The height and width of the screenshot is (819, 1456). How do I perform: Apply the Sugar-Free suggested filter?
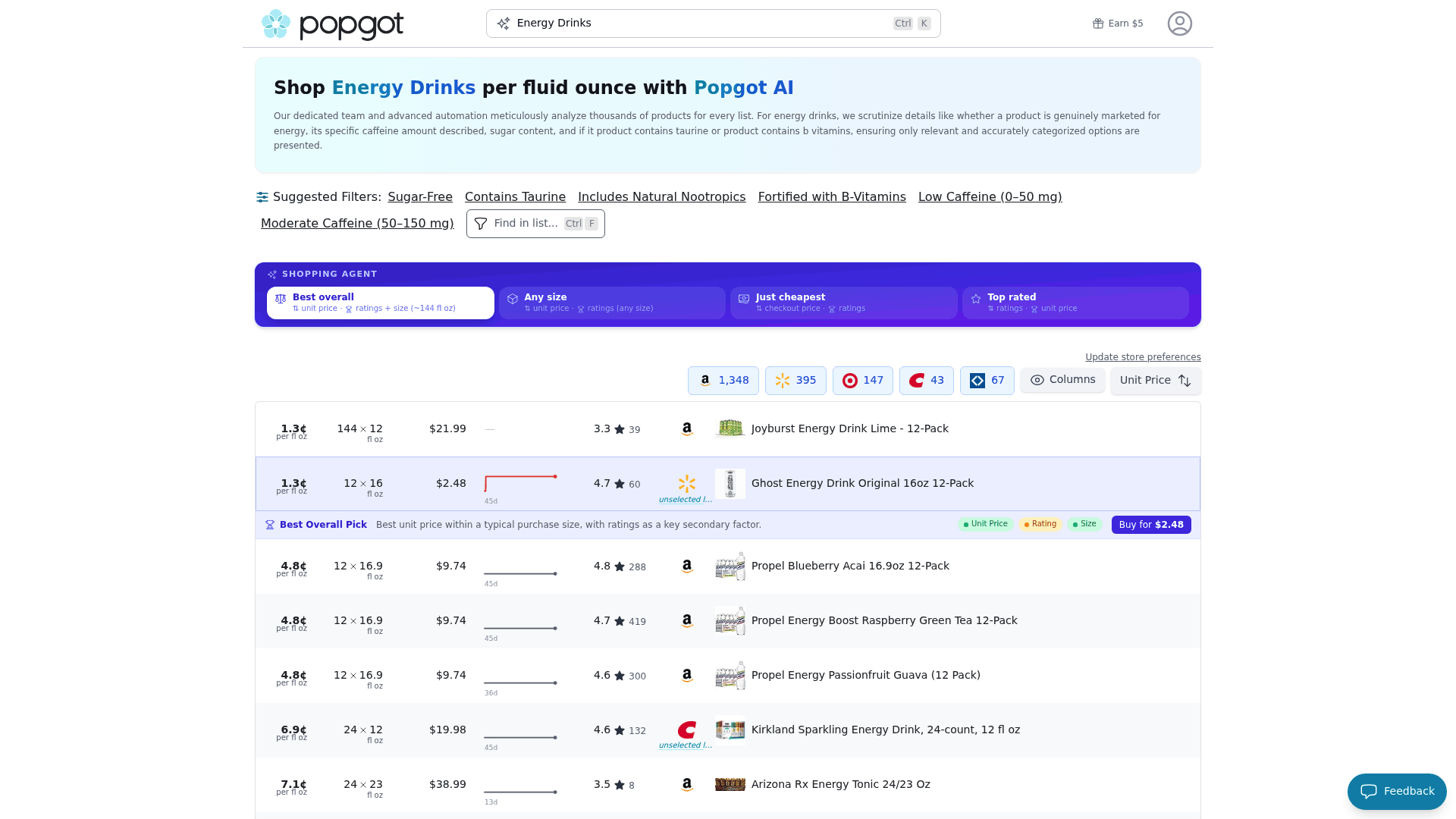click(x=420, y=197)
